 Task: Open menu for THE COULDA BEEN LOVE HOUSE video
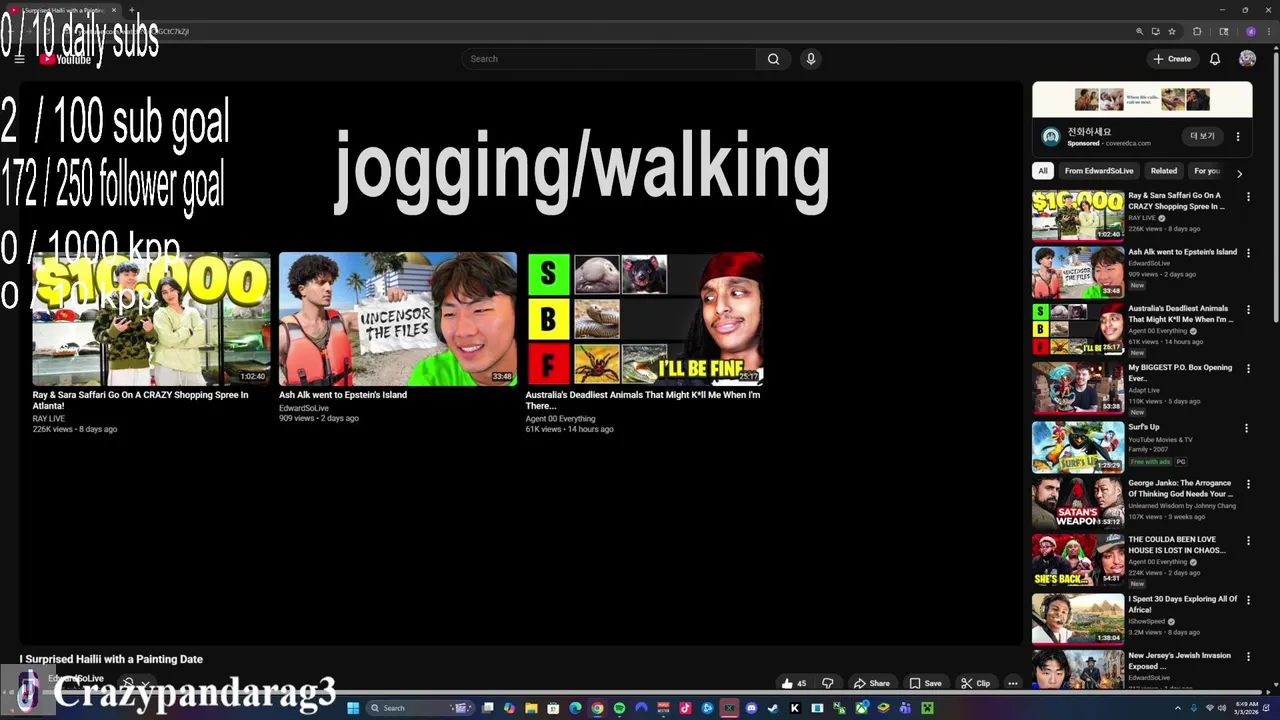tap(1247, 541)
